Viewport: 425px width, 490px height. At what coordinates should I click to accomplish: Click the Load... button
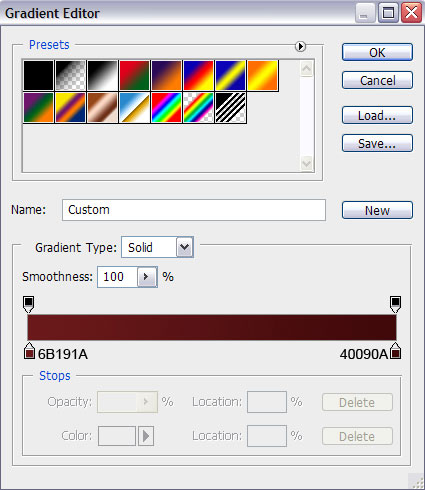(x=377, y=115)
